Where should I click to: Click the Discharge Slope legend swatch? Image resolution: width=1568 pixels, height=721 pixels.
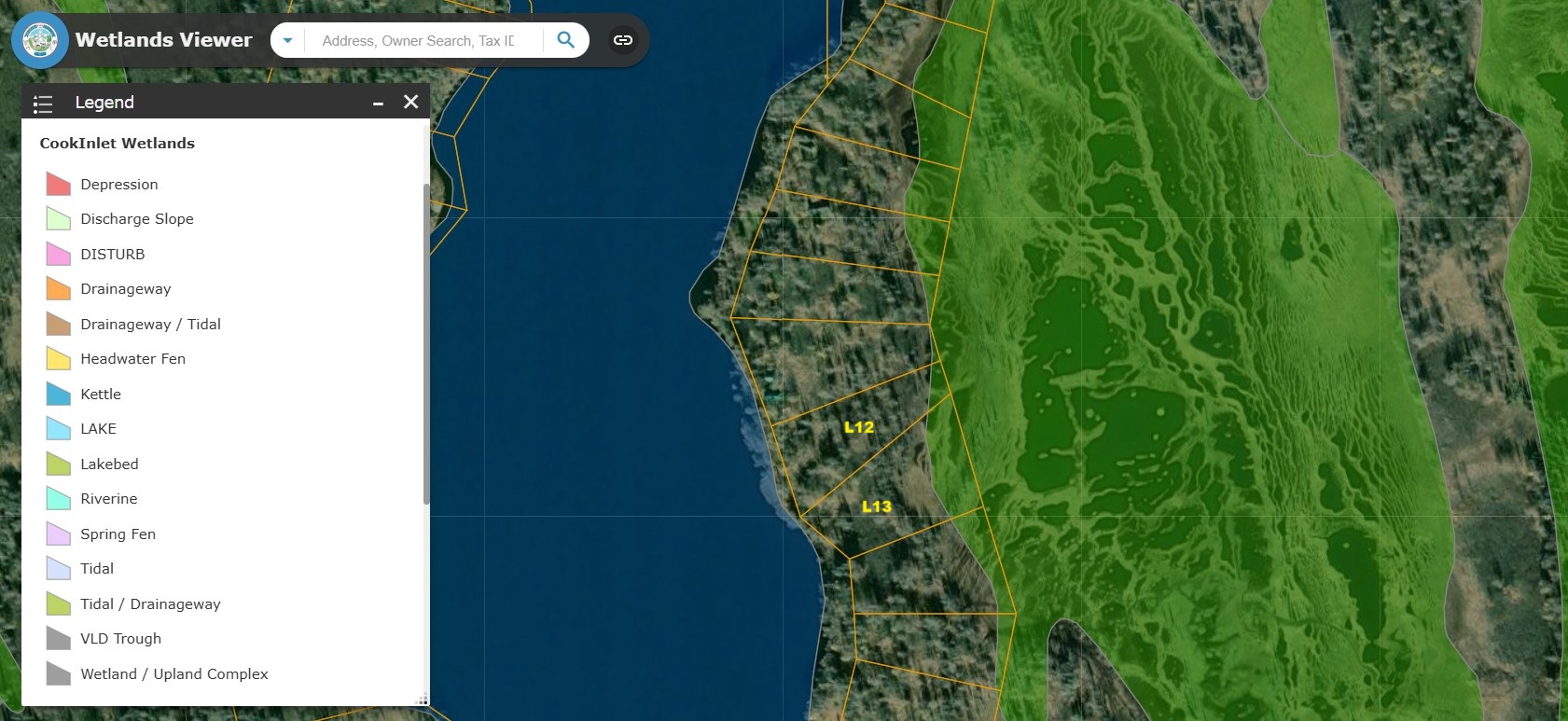(x=59, y=219)
